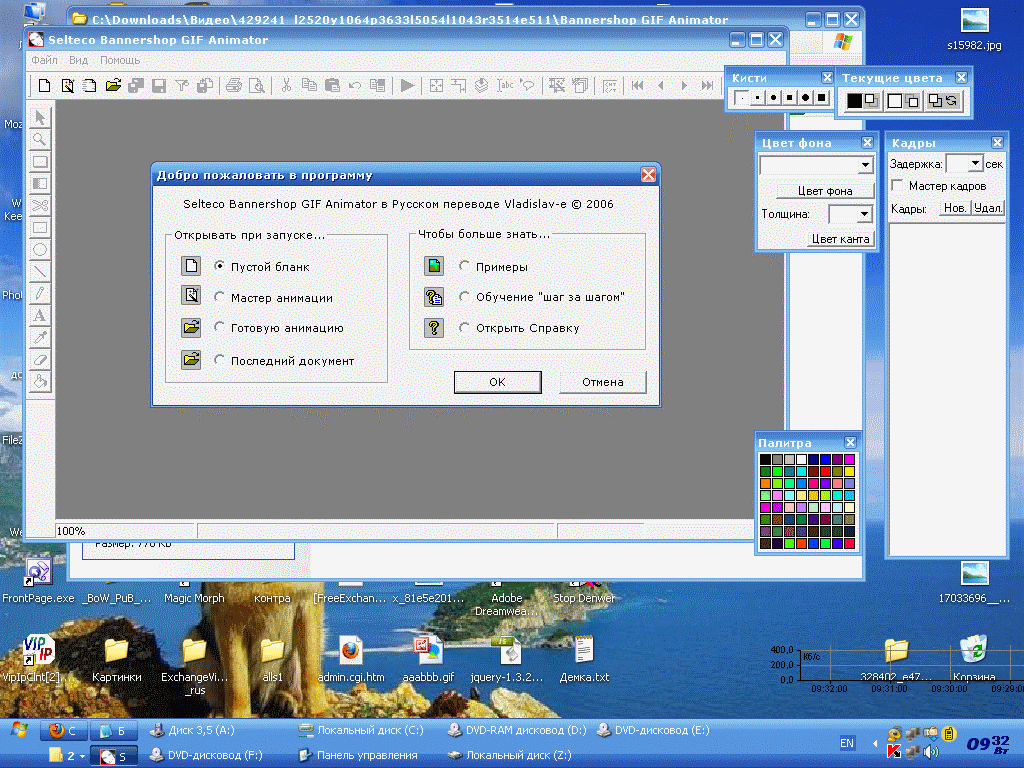Click the "Цвет канта" button

coord(843,239)
